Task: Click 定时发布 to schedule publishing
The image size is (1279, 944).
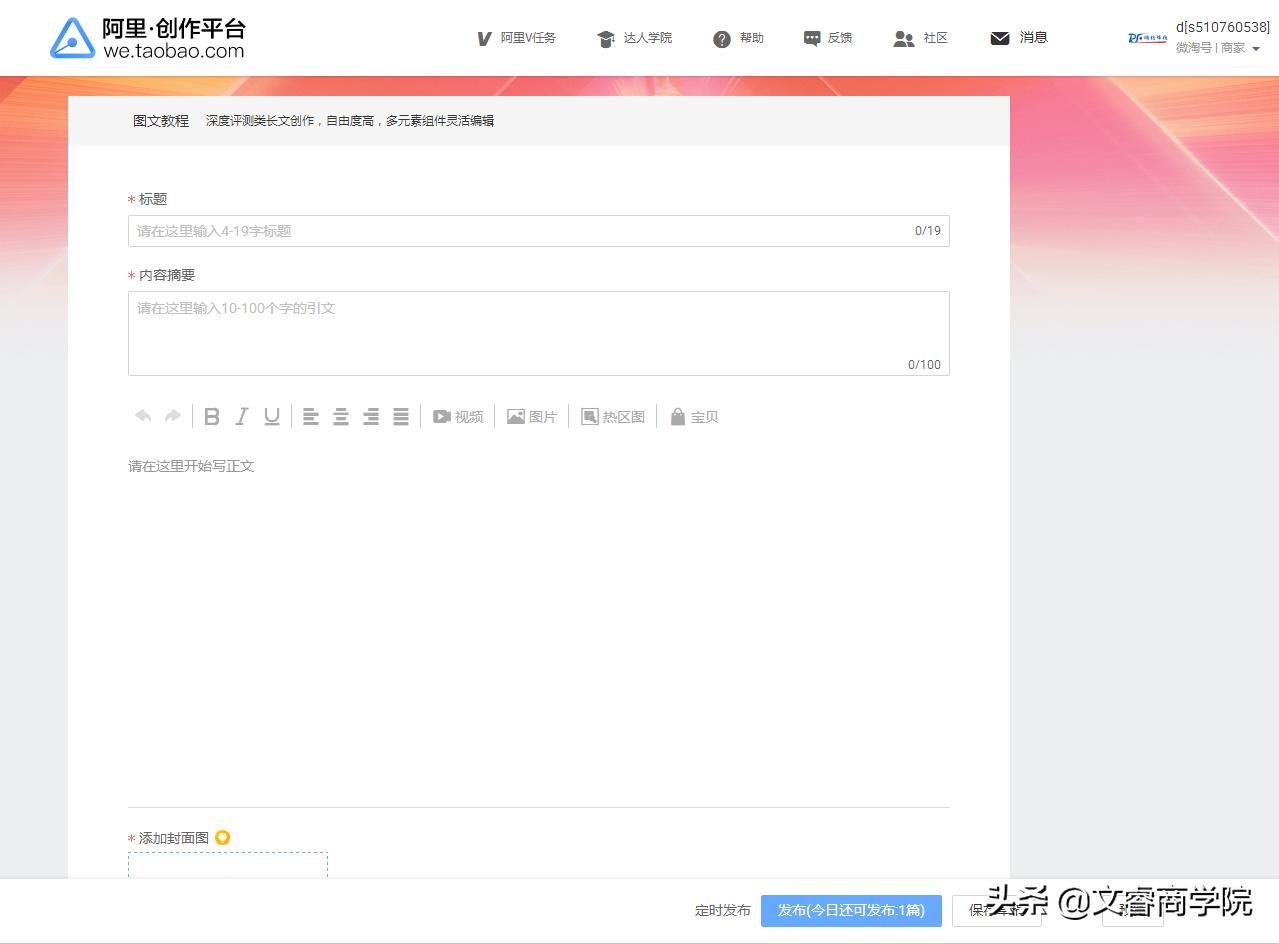Action: (723, 910)
